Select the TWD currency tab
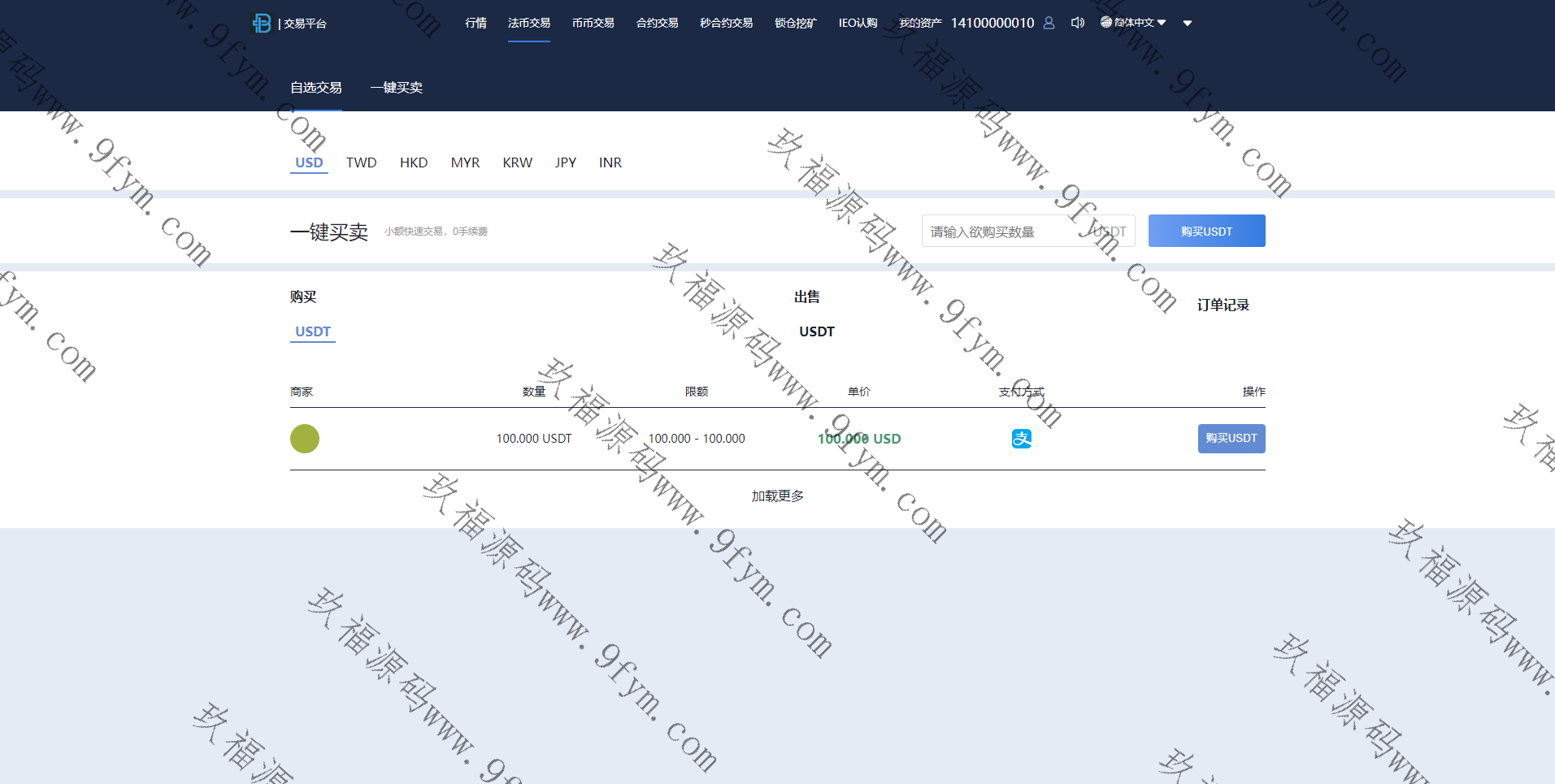Image resolution: width=1555 pixels, height=784 pixels. pyautogui.click(x=361, y=162)
